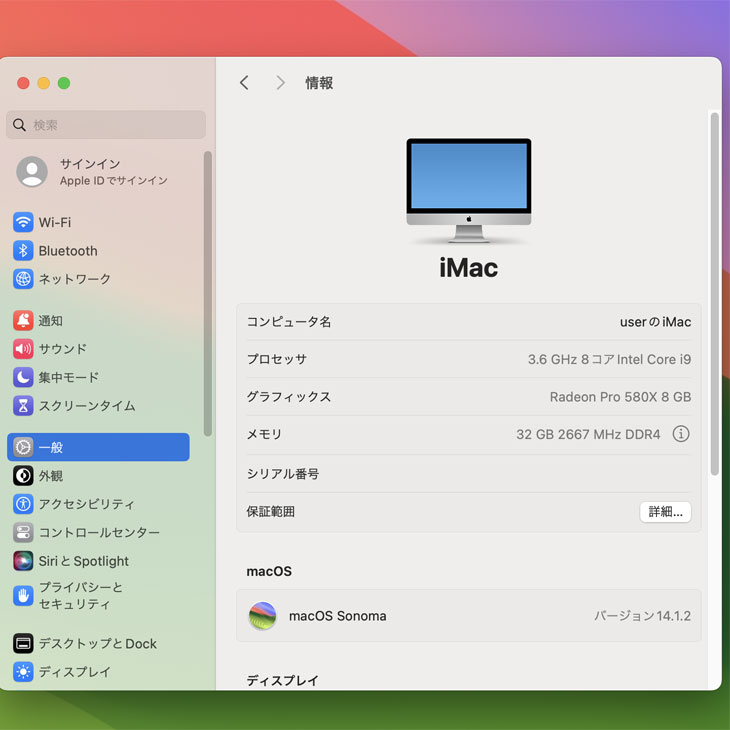Go to コントロールセンター settings
730x730 pixels.
tap(98, 533)
